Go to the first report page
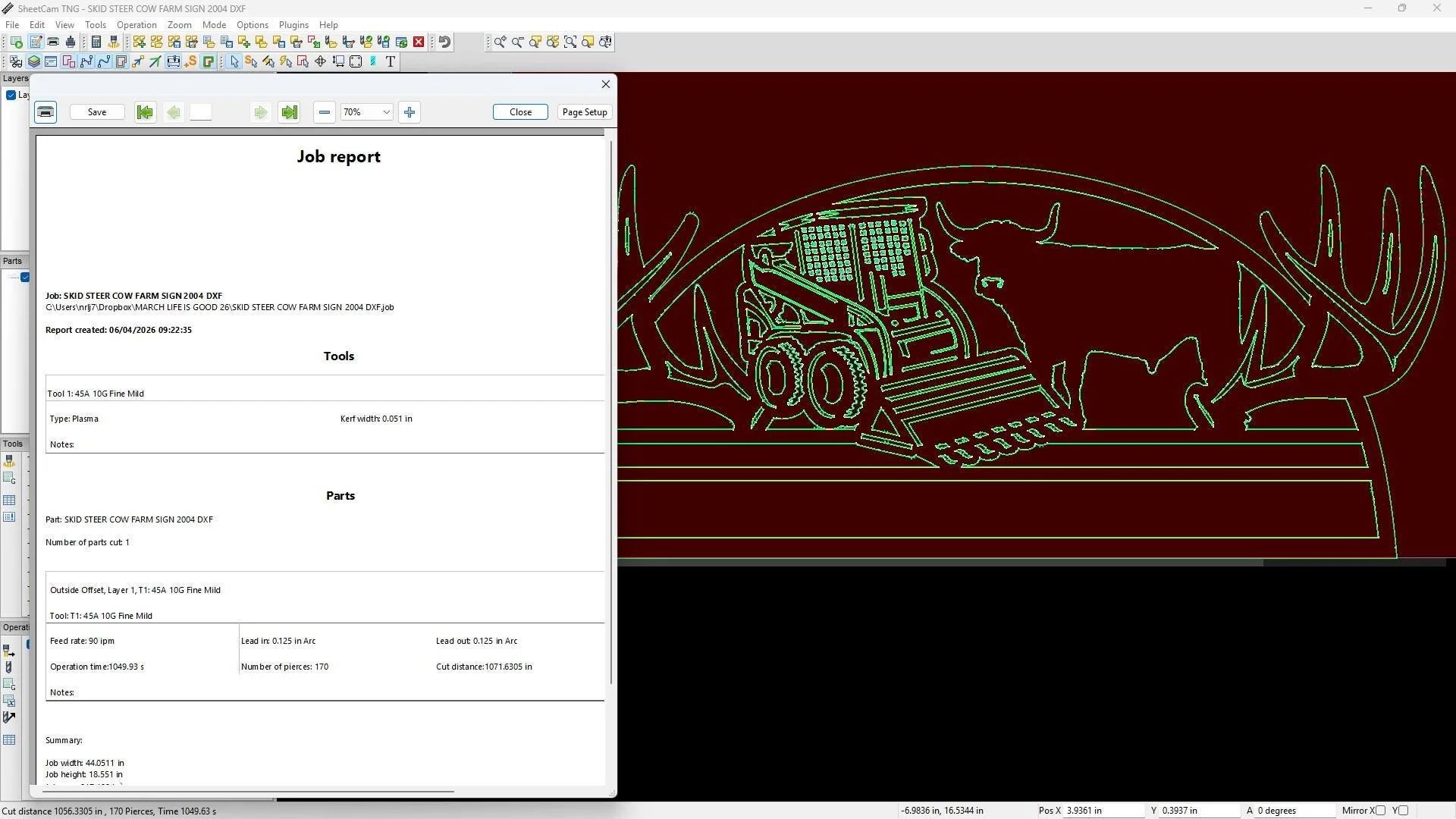Viewport: 1456px width, 819px height. point(145,112)
